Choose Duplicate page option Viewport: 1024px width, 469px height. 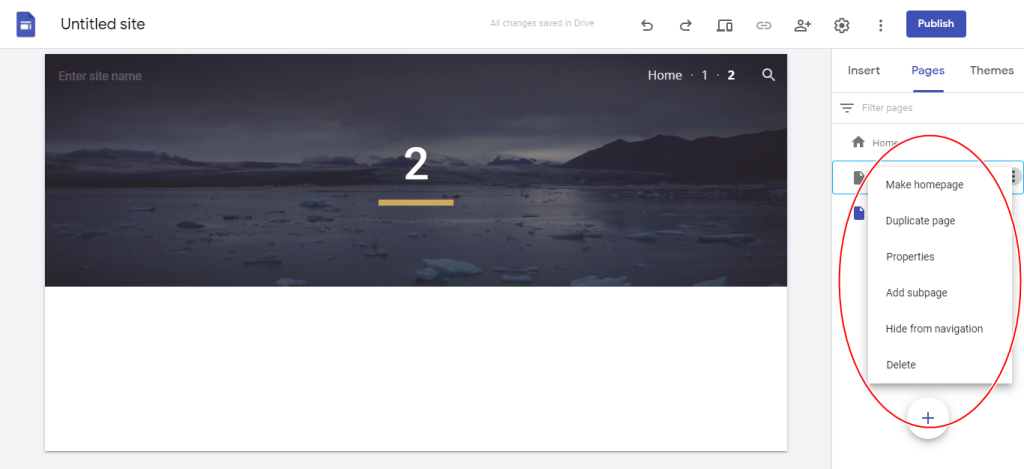920,221
